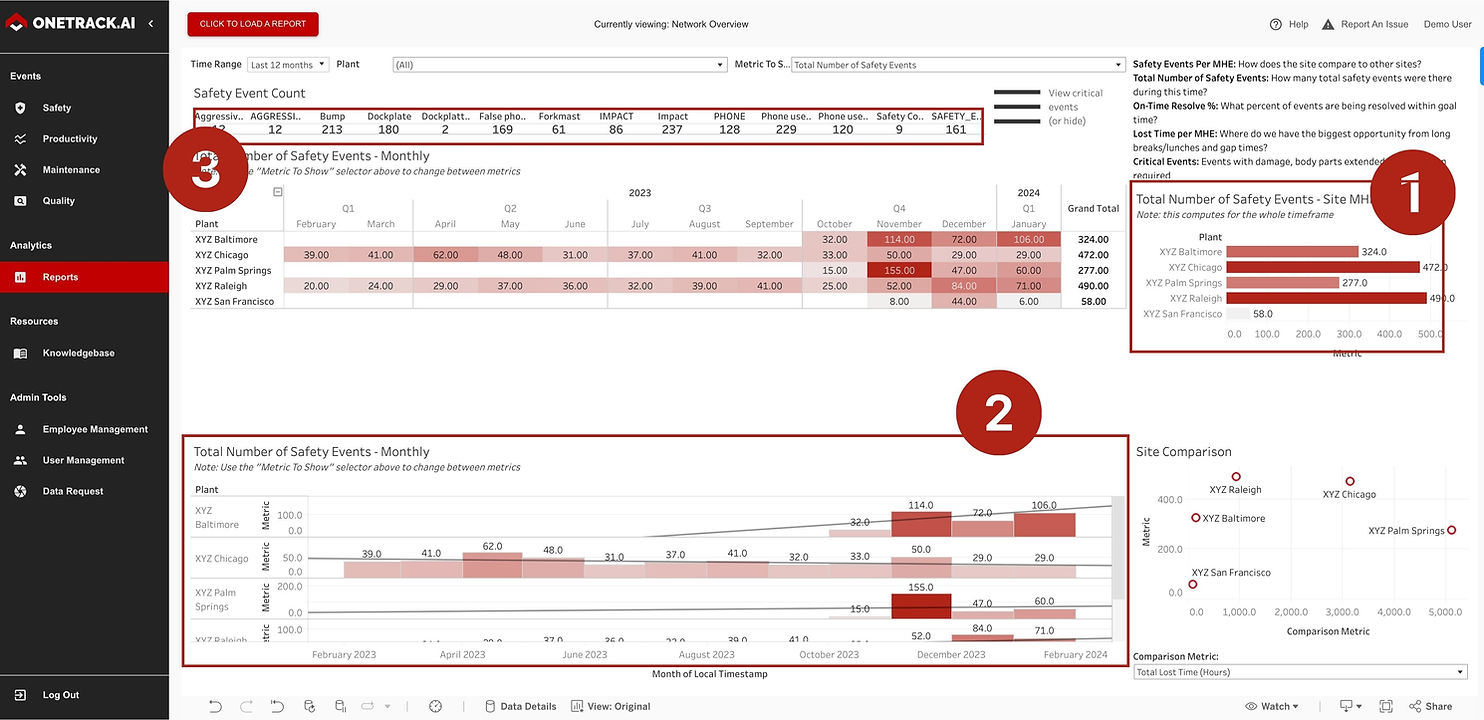Click the Help question mark icon
Viewport: 1484px width, 720px height.
point(1276,24)
